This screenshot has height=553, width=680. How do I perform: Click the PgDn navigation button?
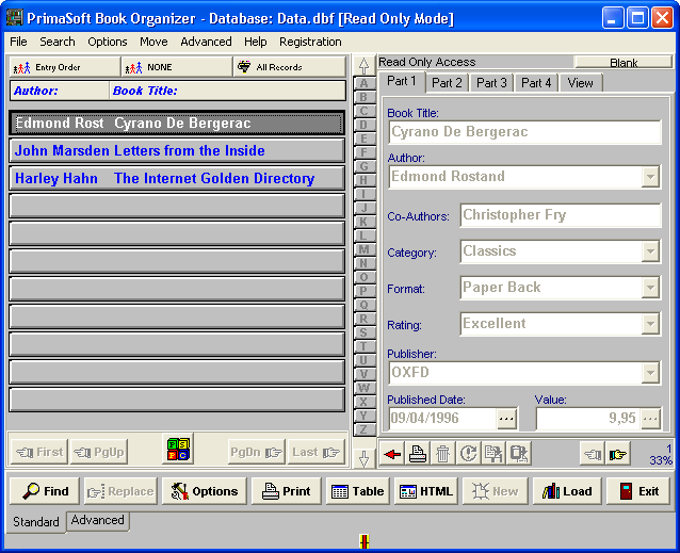[256, 452]
